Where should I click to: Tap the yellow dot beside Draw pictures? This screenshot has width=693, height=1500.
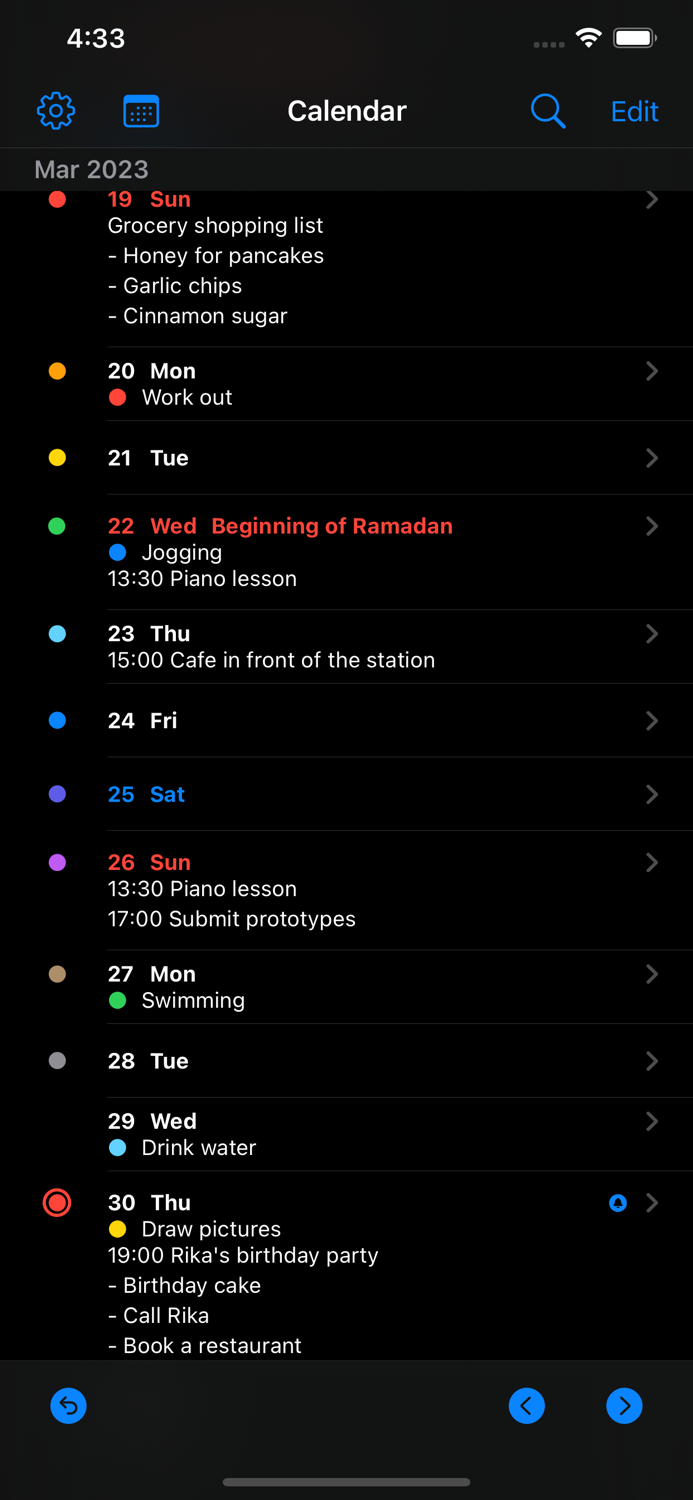(119, 1229)
